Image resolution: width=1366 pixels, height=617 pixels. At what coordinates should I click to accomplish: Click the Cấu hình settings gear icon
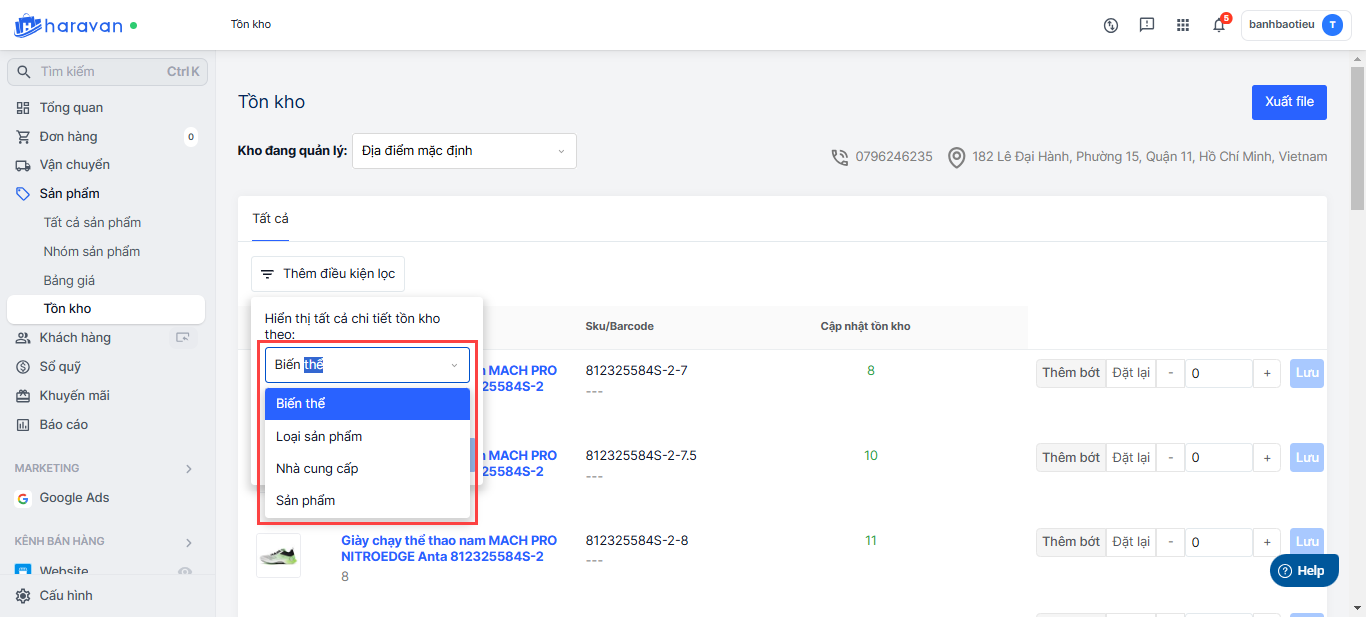(x=23, y=596)
